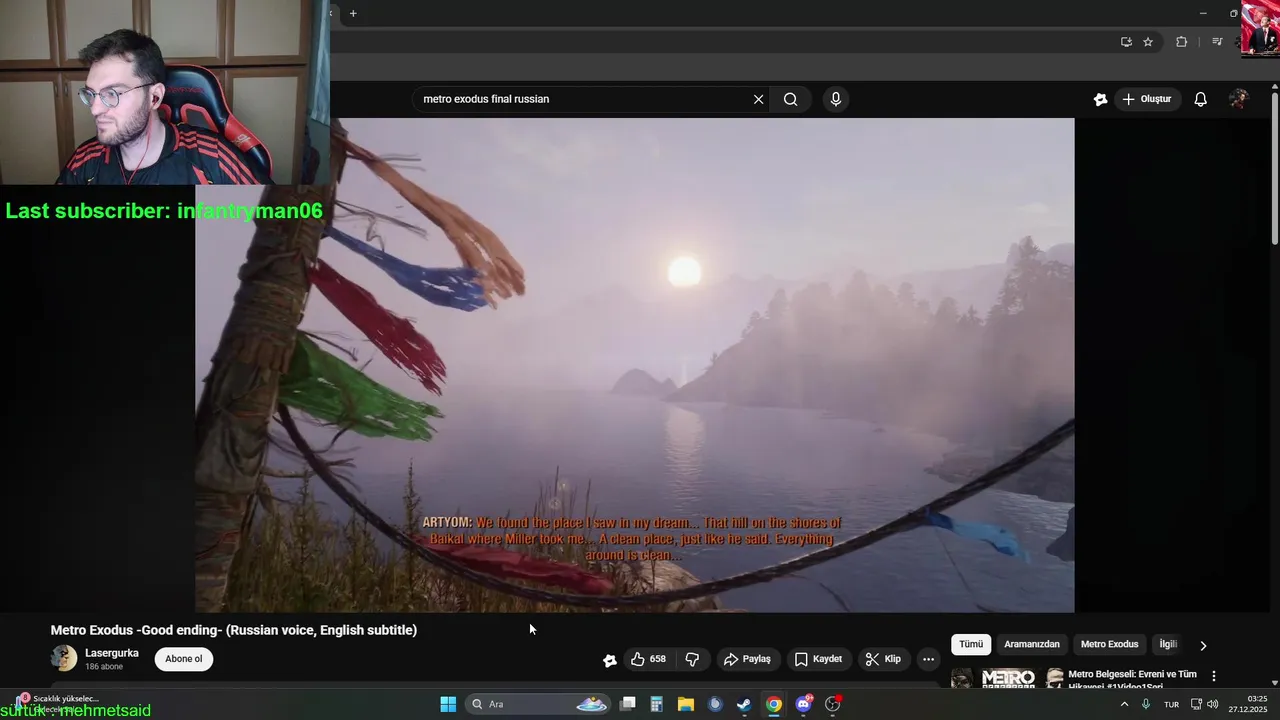This screenshot has width=1280, height=720.
Task: Select the Tümü filter chip
Action: tap(971, 644)
